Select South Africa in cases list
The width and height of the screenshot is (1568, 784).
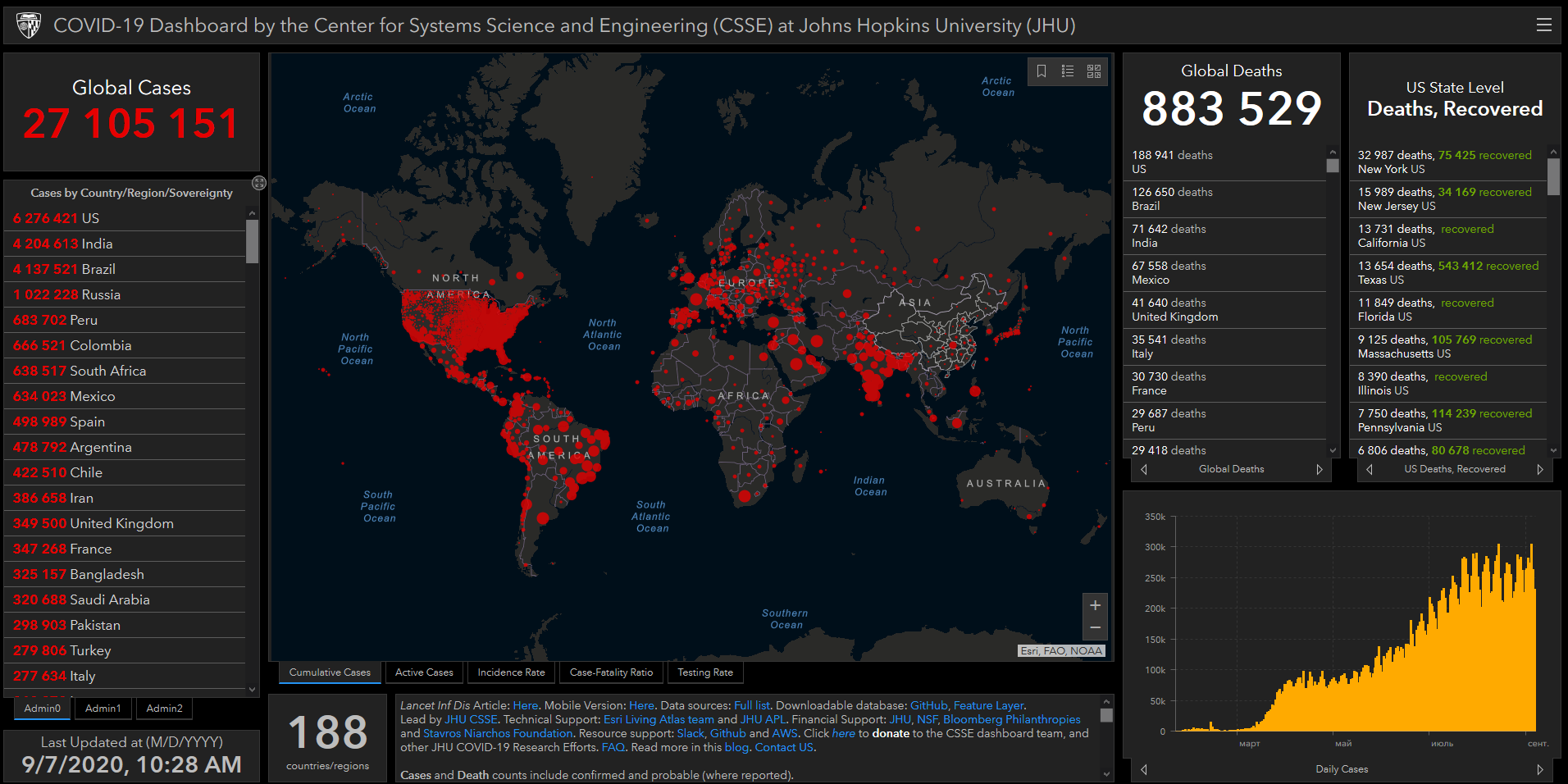[x=125, y=371]
